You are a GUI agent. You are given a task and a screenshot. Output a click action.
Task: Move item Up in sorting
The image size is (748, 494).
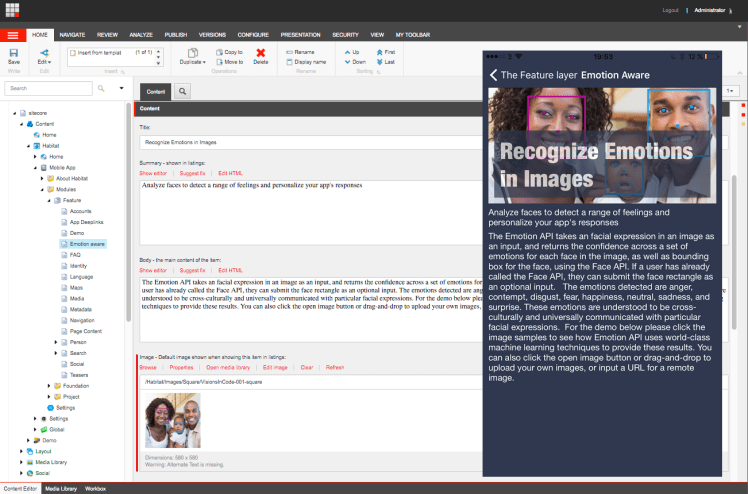tap(350, 51)
